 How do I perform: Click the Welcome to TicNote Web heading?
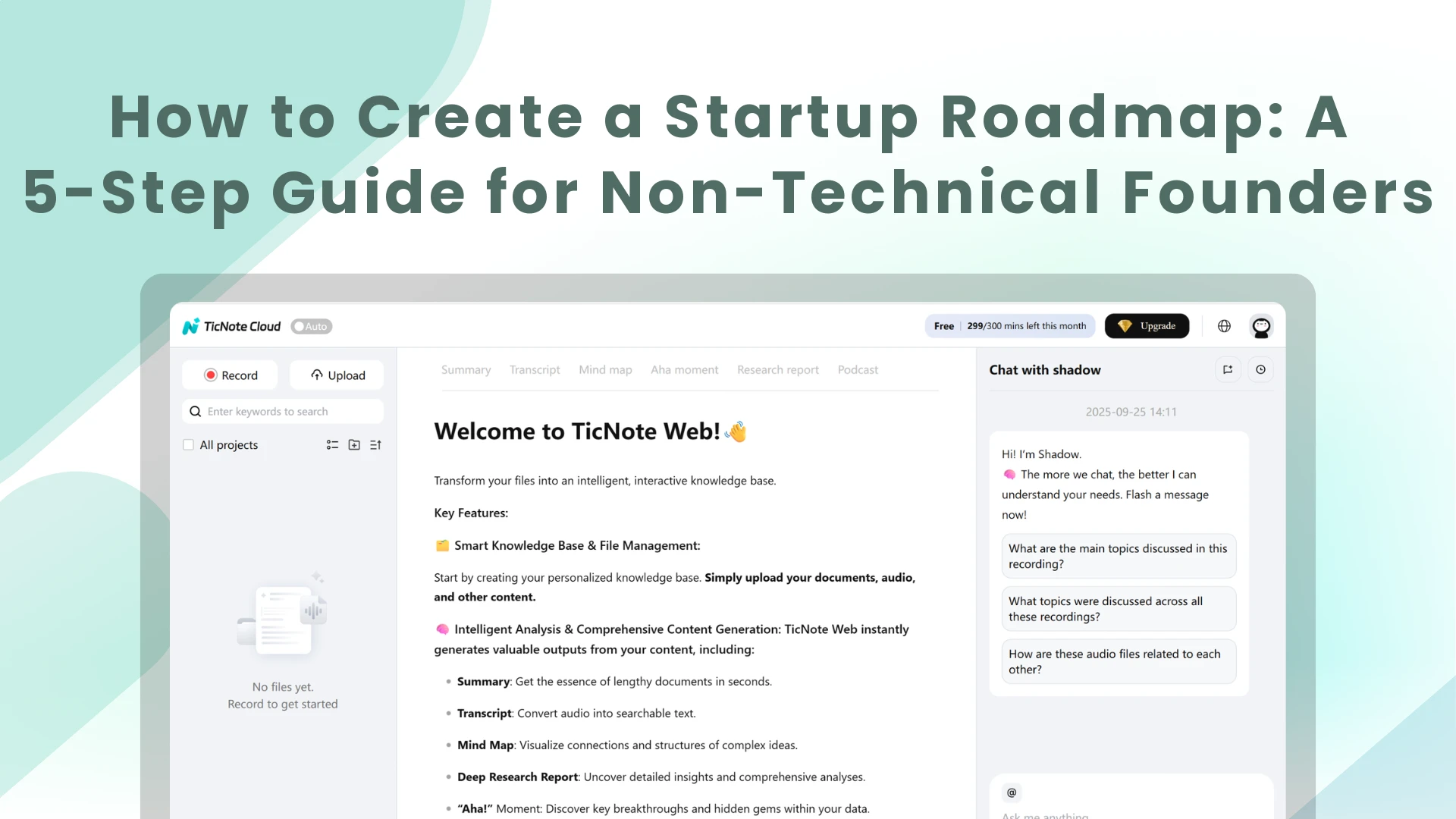tap(590, 431)
